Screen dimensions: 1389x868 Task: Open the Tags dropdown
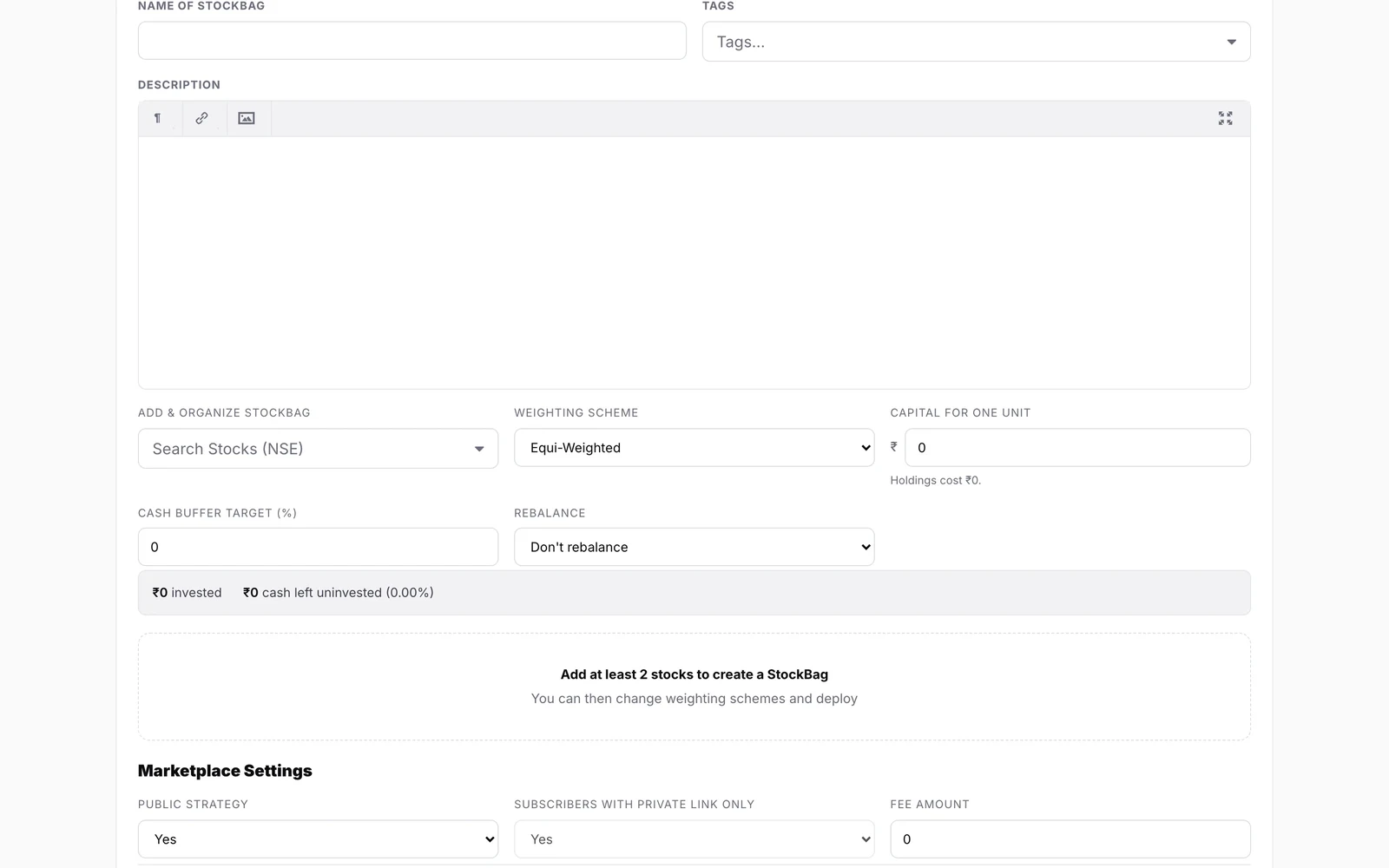point(976,42)
